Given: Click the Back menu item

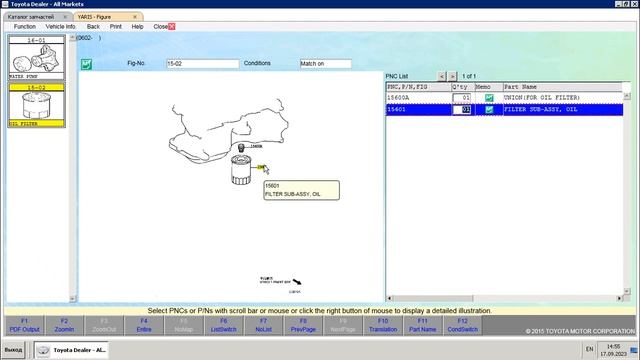Looking at the screenshot, I should coord(93,27).
